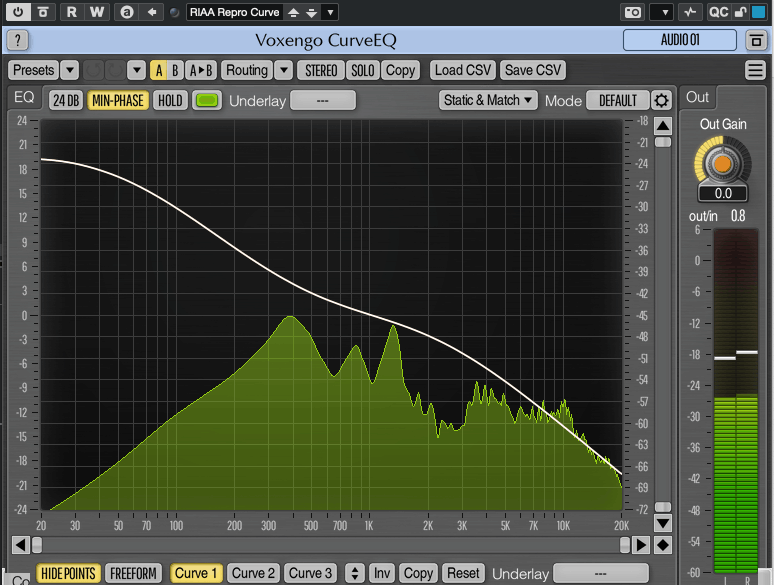
Task: Open the Static & Match dropdown
Action: [488, 100]
